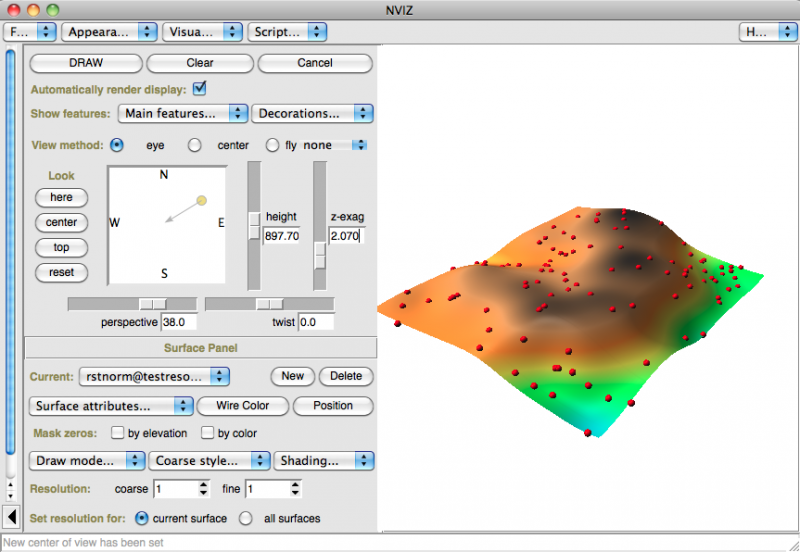Click the left-arrow panel collapse icon
Image resolution: width=800 pixels, height=552 pixels.
click(11, 517)
